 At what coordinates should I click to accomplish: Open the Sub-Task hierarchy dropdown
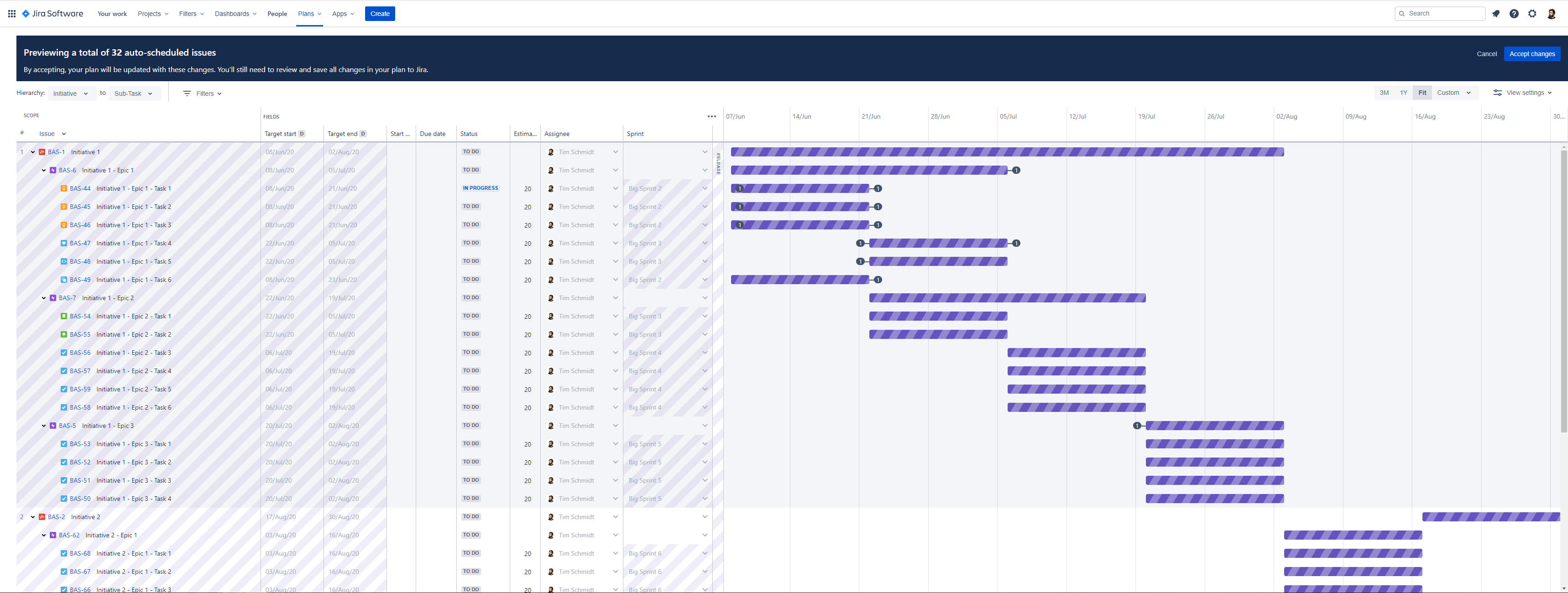[x=135, y=94]
